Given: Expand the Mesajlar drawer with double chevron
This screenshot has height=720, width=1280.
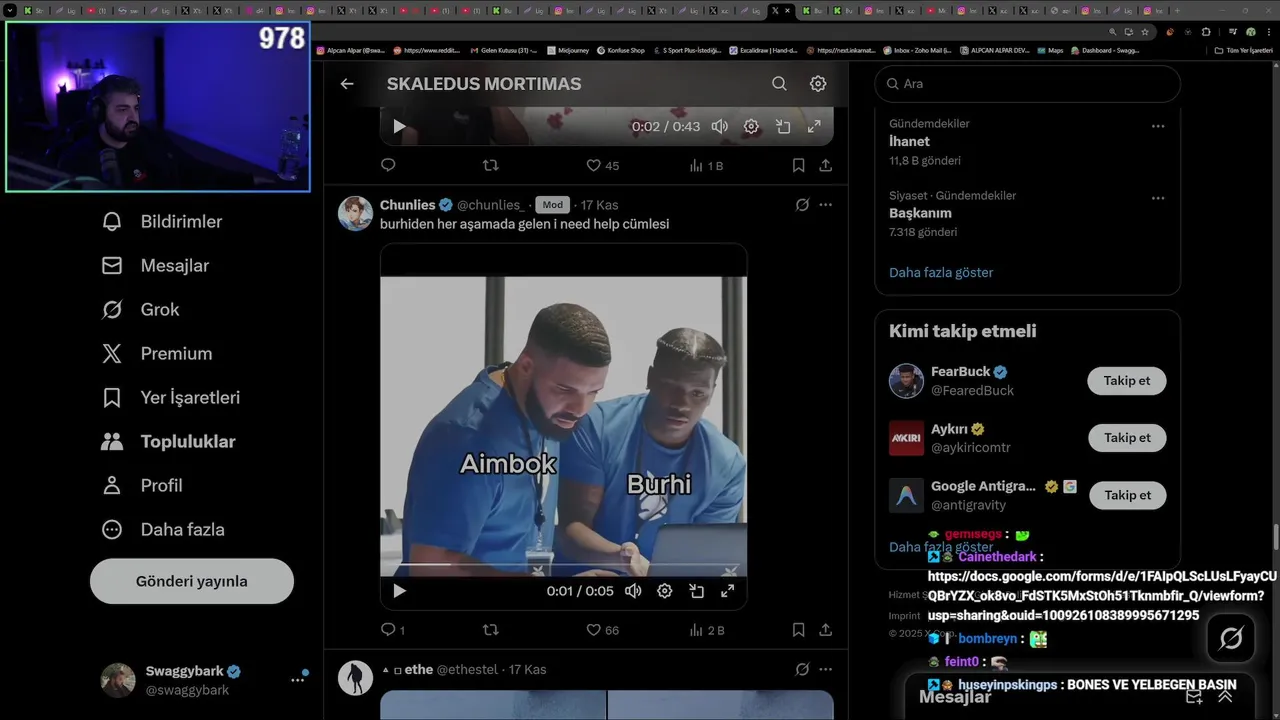Looking at the screenshot, I should tap(1225, 696).
